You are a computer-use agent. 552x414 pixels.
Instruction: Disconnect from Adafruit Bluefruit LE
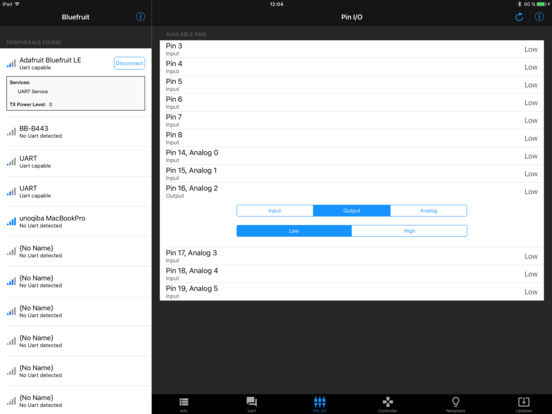[129, 63]
